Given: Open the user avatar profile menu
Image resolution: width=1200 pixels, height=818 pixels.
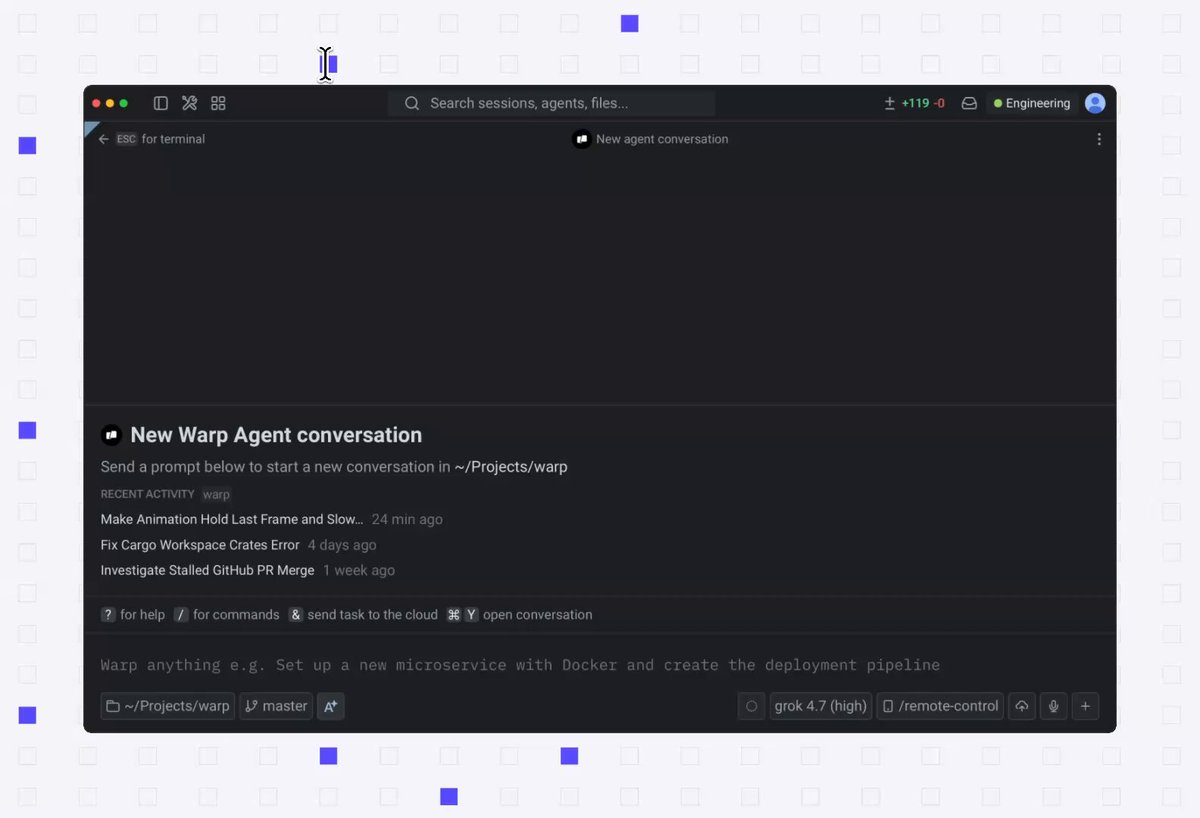Looking at the screenshot, I should click(x=1095, y=103).
